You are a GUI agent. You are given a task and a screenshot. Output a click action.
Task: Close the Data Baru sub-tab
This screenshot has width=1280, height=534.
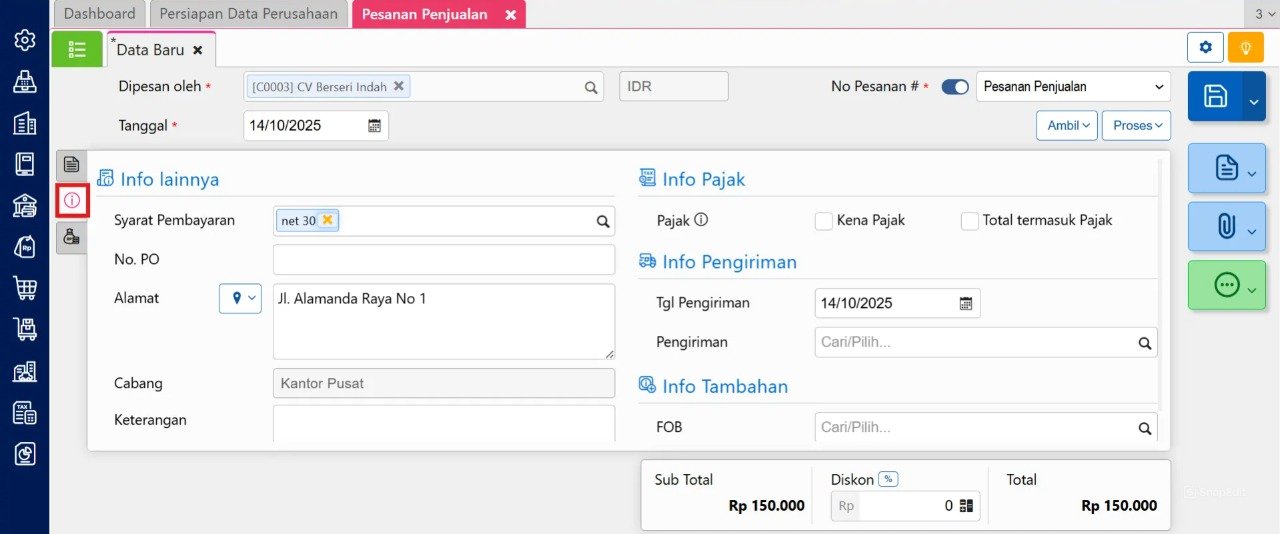pyautogui.click(x=198, y=49)
